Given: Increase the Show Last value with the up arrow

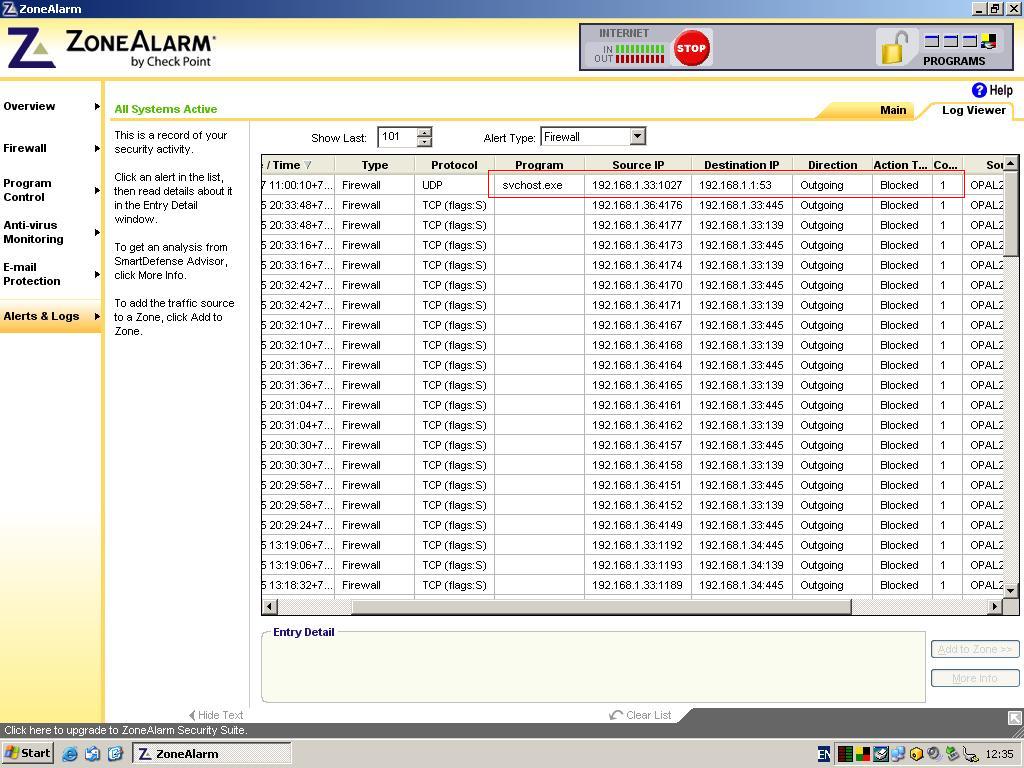Looking at the screenshot, I should [x=424, y=132].
